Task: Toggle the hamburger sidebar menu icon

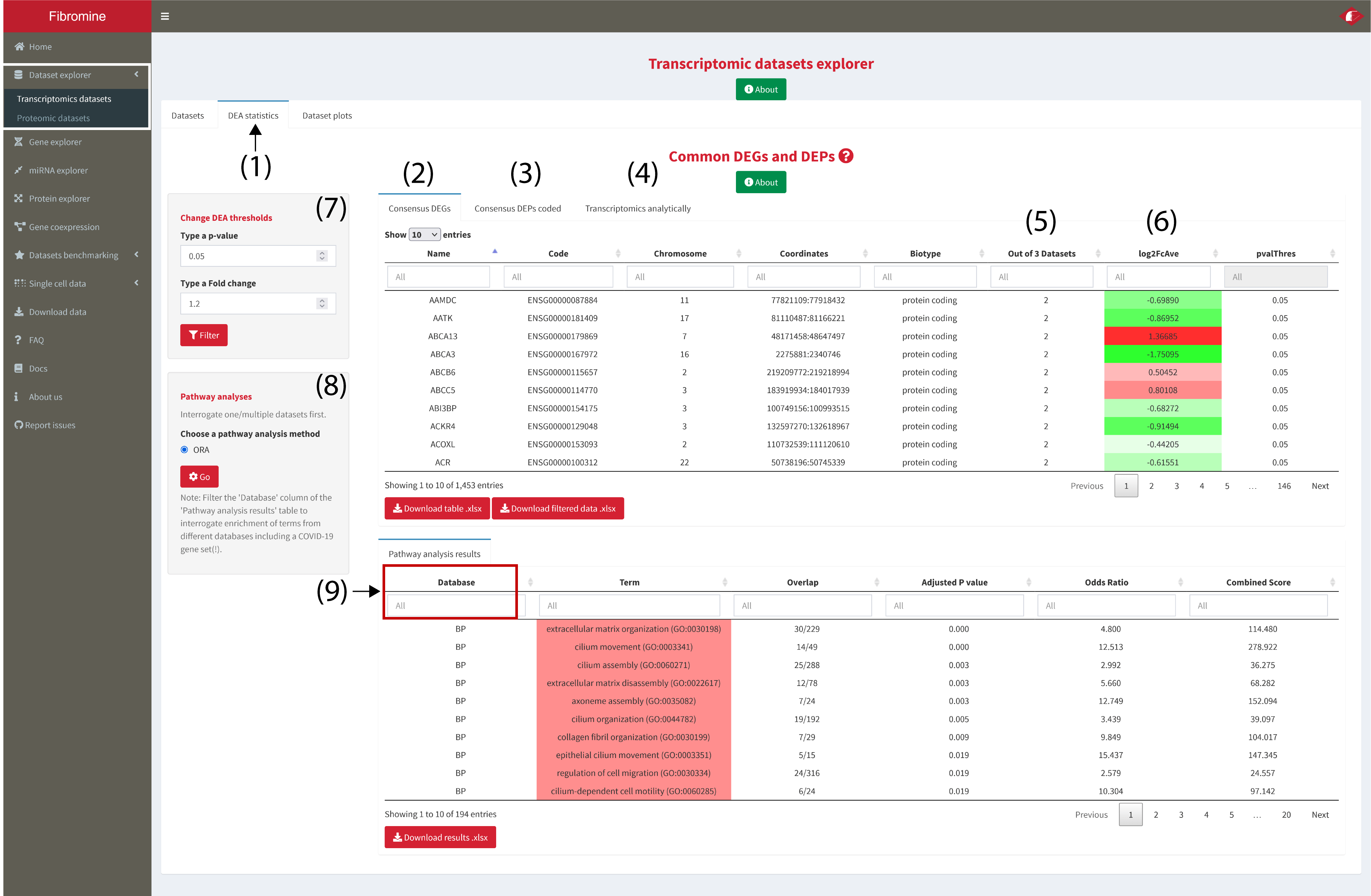Action: [x=165, y=16]
